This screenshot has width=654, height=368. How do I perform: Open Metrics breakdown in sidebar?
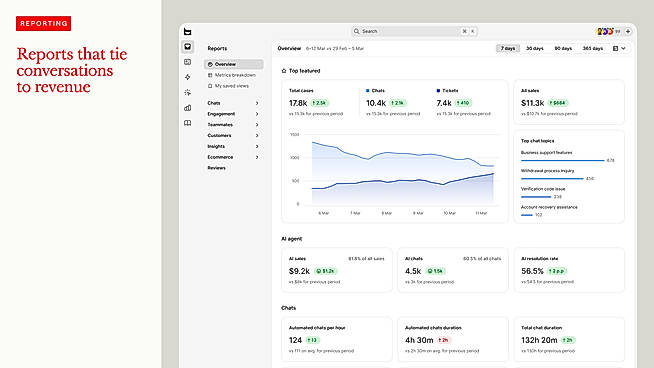click(x=234, y=75)
